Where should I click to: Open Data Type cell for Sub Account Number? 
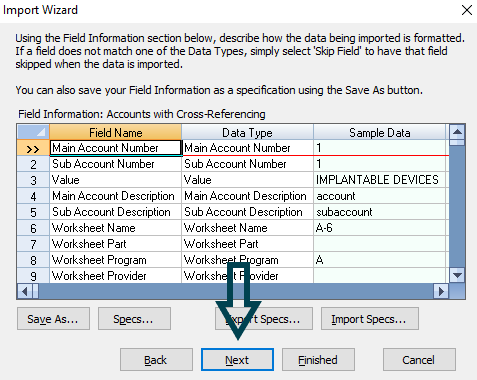(x=247, y=164)
